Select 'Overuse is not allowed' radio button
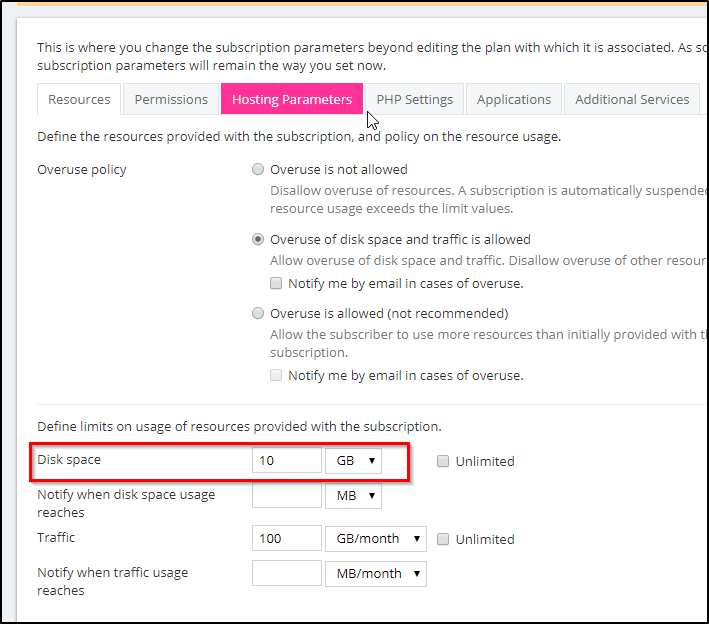 (x=259, y=170)
